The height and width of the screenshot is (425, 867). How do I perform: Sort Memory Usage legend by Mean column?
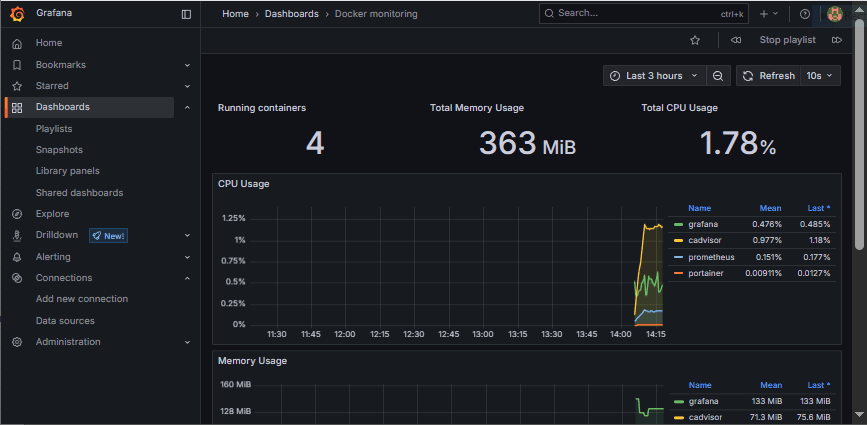coord(771,385)
